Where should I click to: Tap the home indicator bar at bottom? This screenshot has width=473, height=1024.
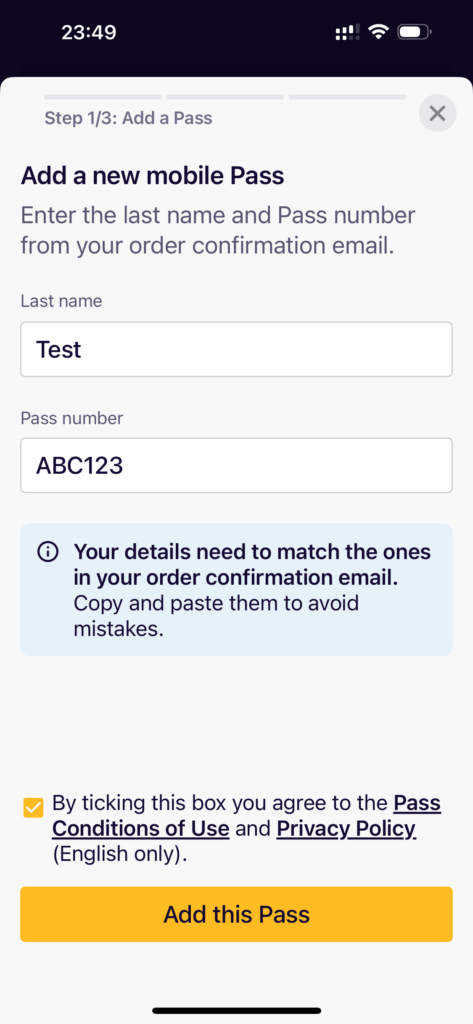click(x=236, y=1010)
